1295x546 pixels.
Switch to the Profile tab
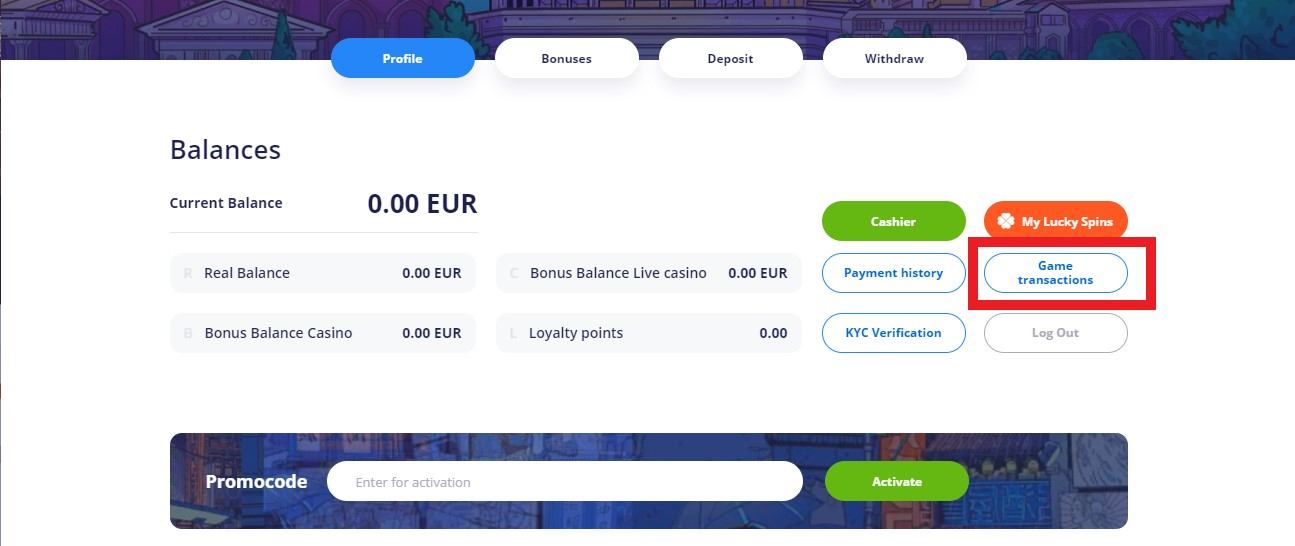(x=402, y=59)
